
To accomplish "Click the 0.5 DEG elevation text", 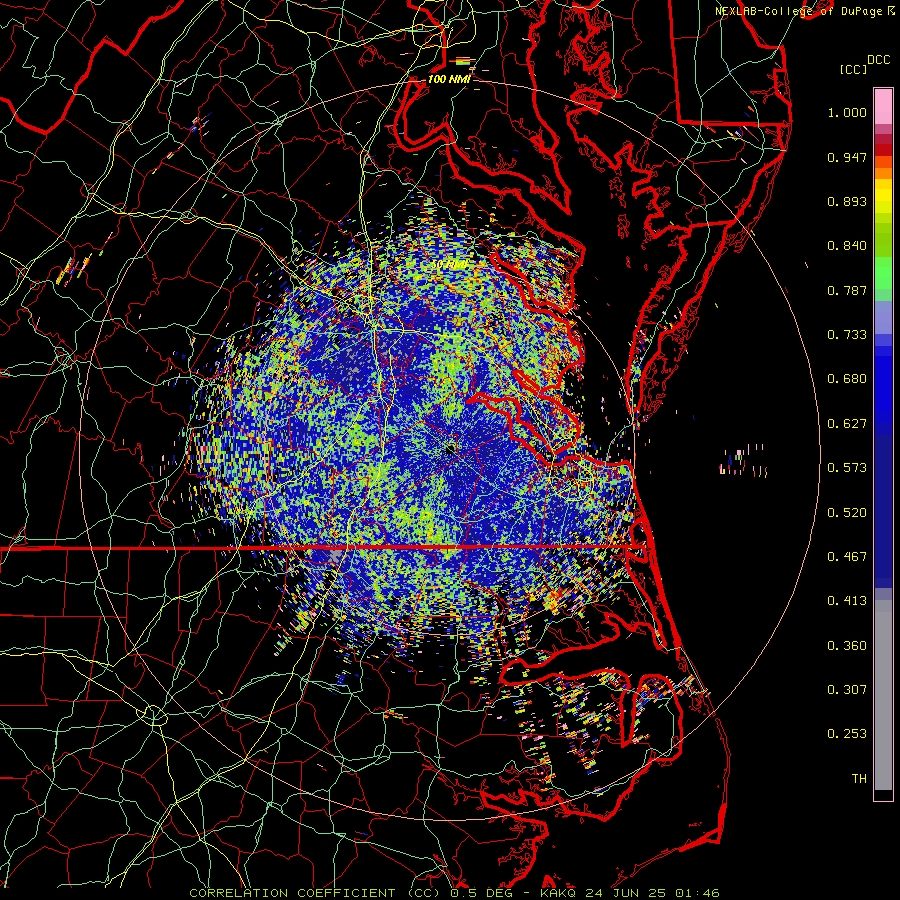I will [481, 893].
